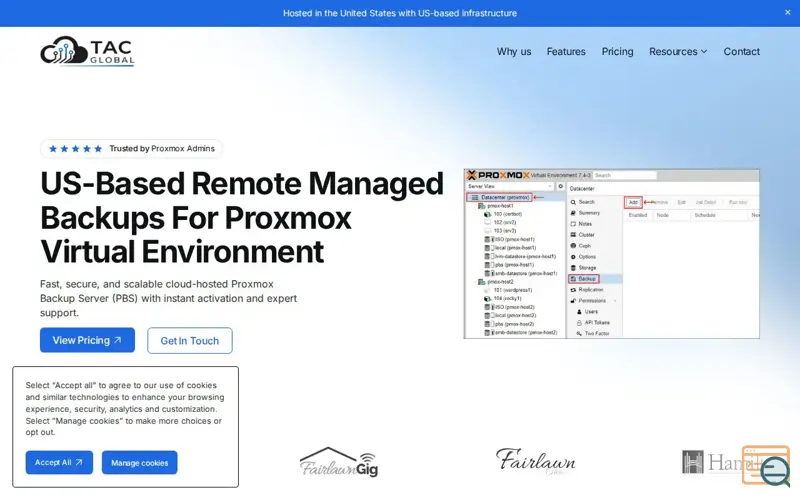This screenshot has width=800, height=500.
Task: Click the banner text about US-based infrastructure
Action: 399,13
